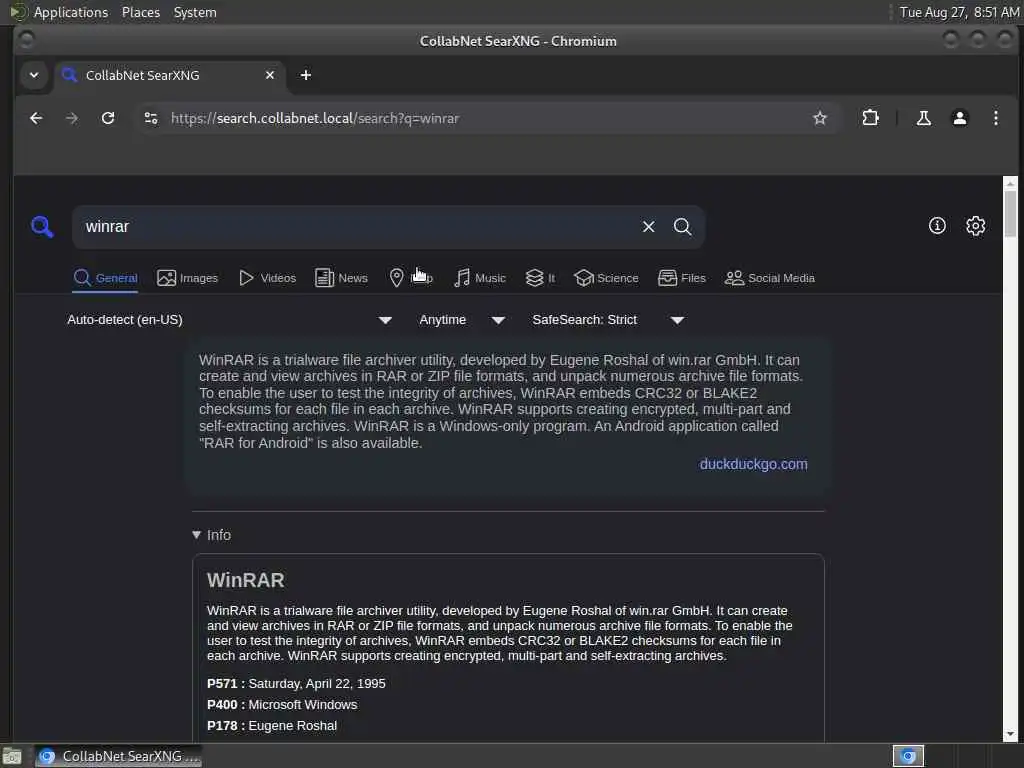
Task: Open the tab search dropdown
Action: coord(34,75)
